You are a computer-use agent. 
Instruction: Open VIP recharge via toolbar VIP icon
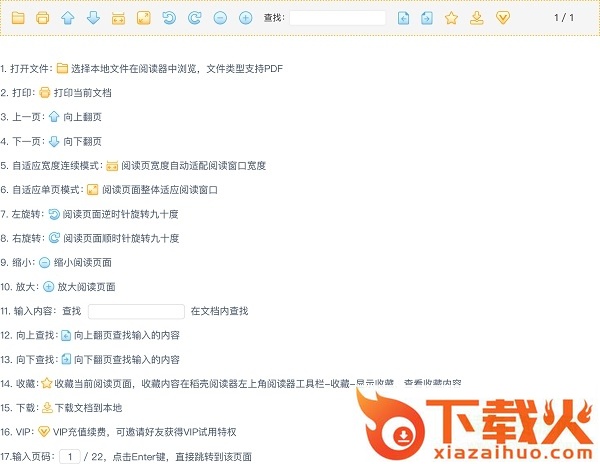pyautogui.click(x=503, y=18)
